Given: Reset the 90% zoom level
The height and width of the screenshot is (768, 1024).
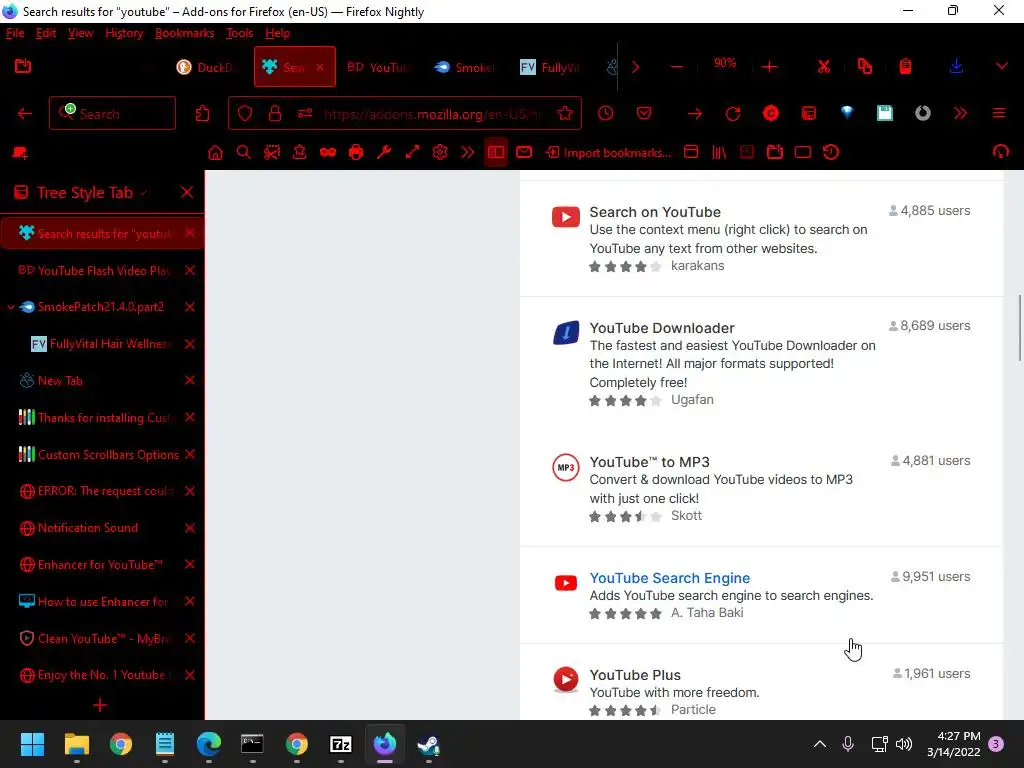Looking at the screenshot, I should point(724,63).
